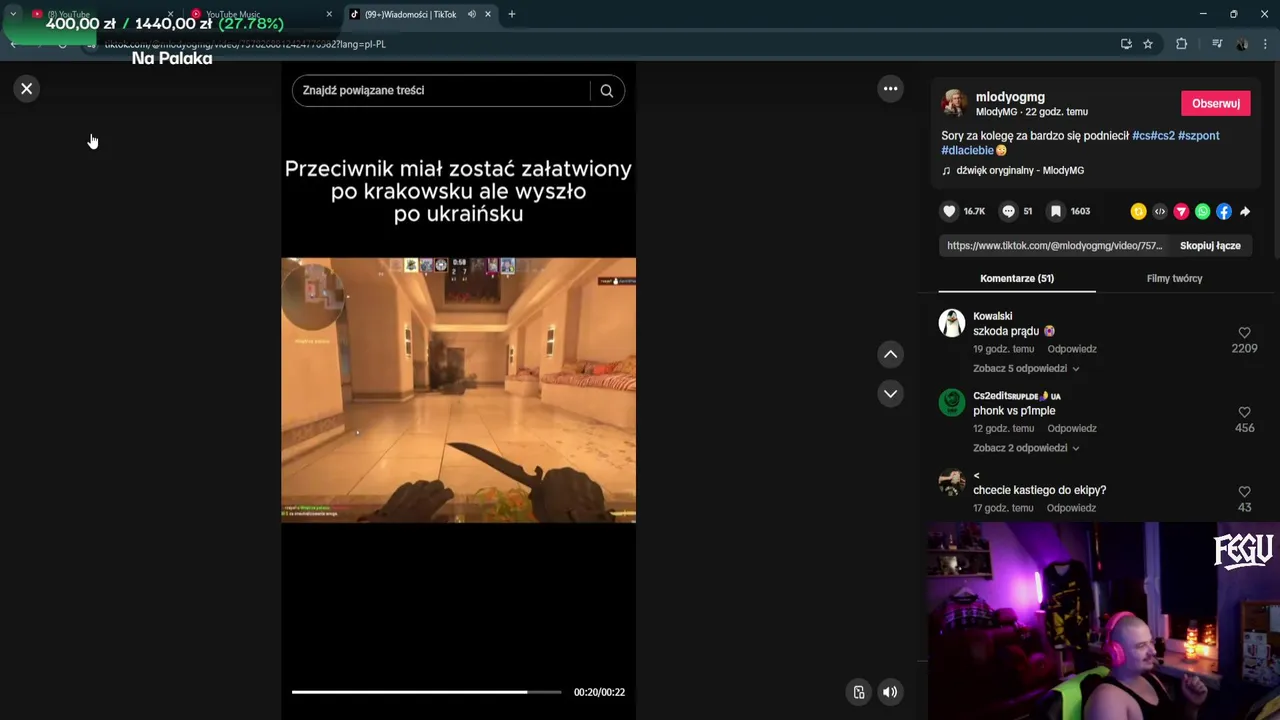The width and height of the screenshot is (1280, 720).
Task: Open the browser profile avatar
Action: pos(1242,44)
